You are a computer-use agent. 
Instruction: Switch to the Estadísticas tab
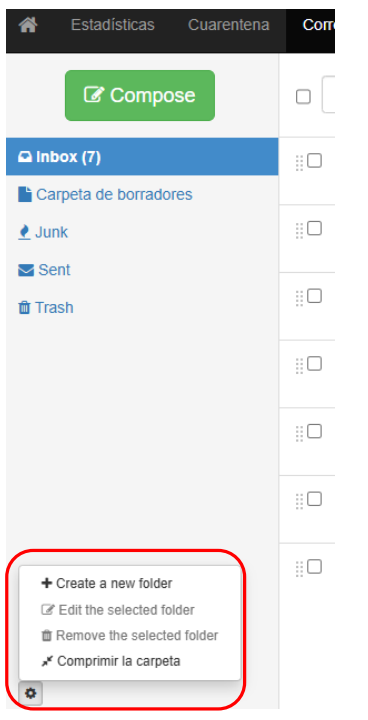tap(113, 25)
